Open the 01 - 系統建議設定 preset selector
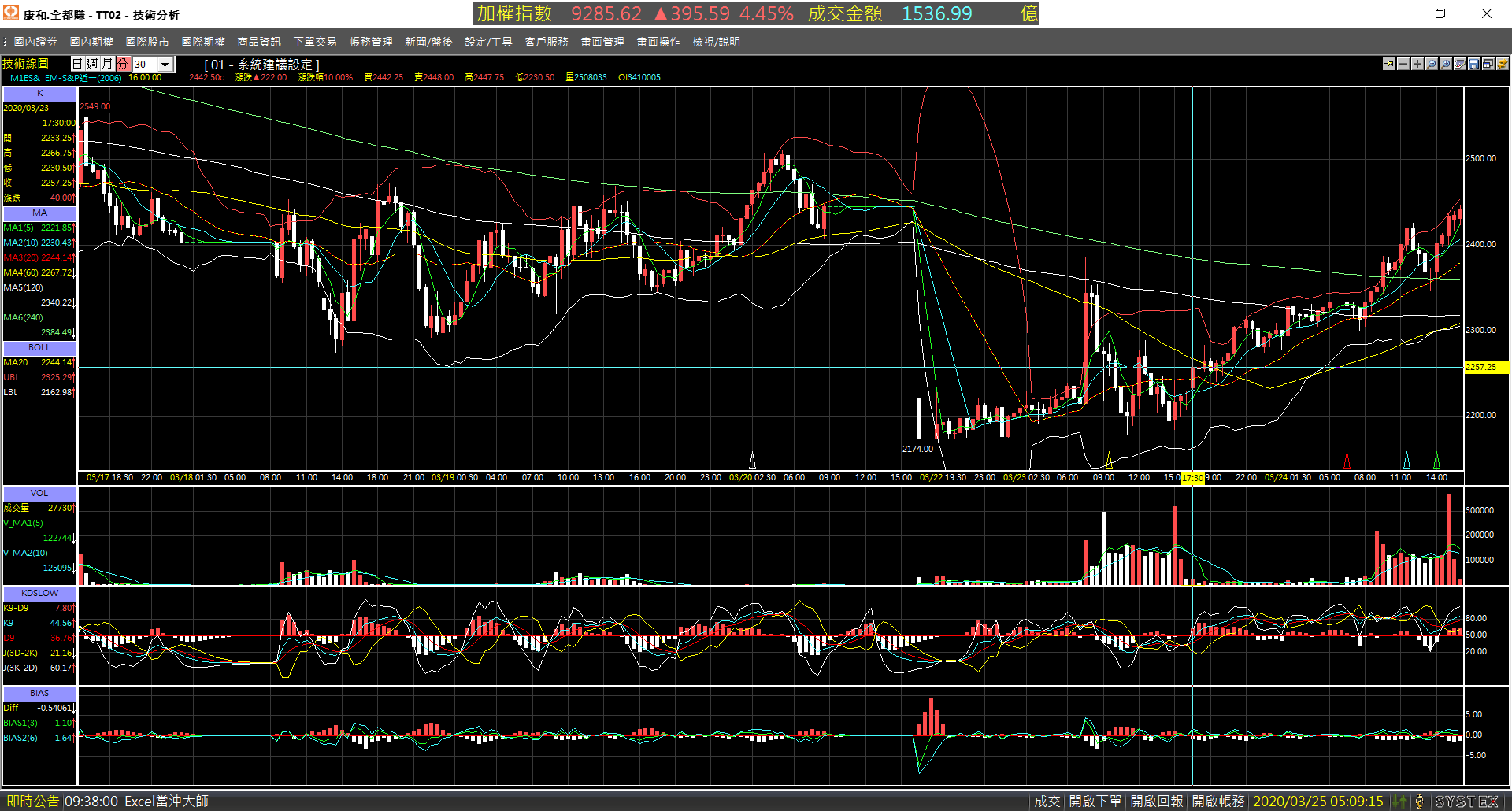The width and height of the screenshot is (1512, 811). (262, 65)
